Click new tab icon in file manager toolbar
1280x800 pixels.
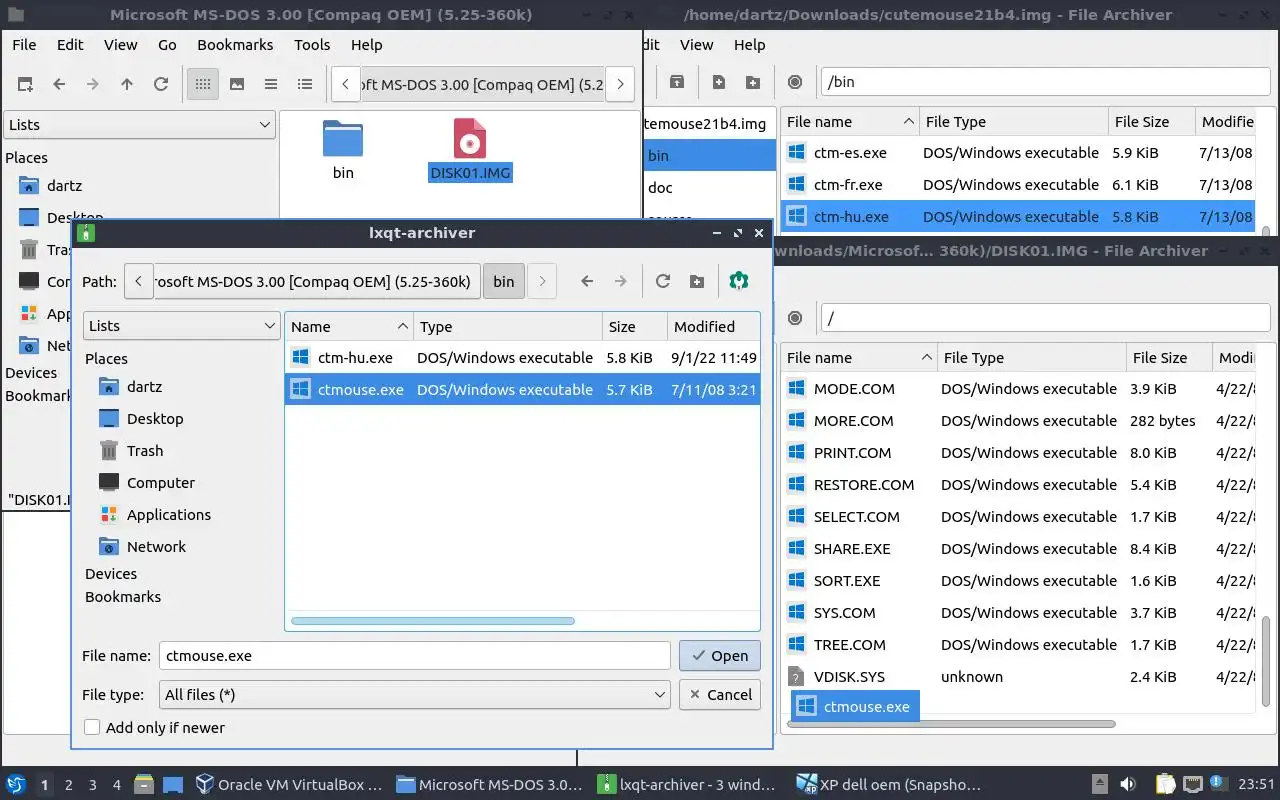25,84
